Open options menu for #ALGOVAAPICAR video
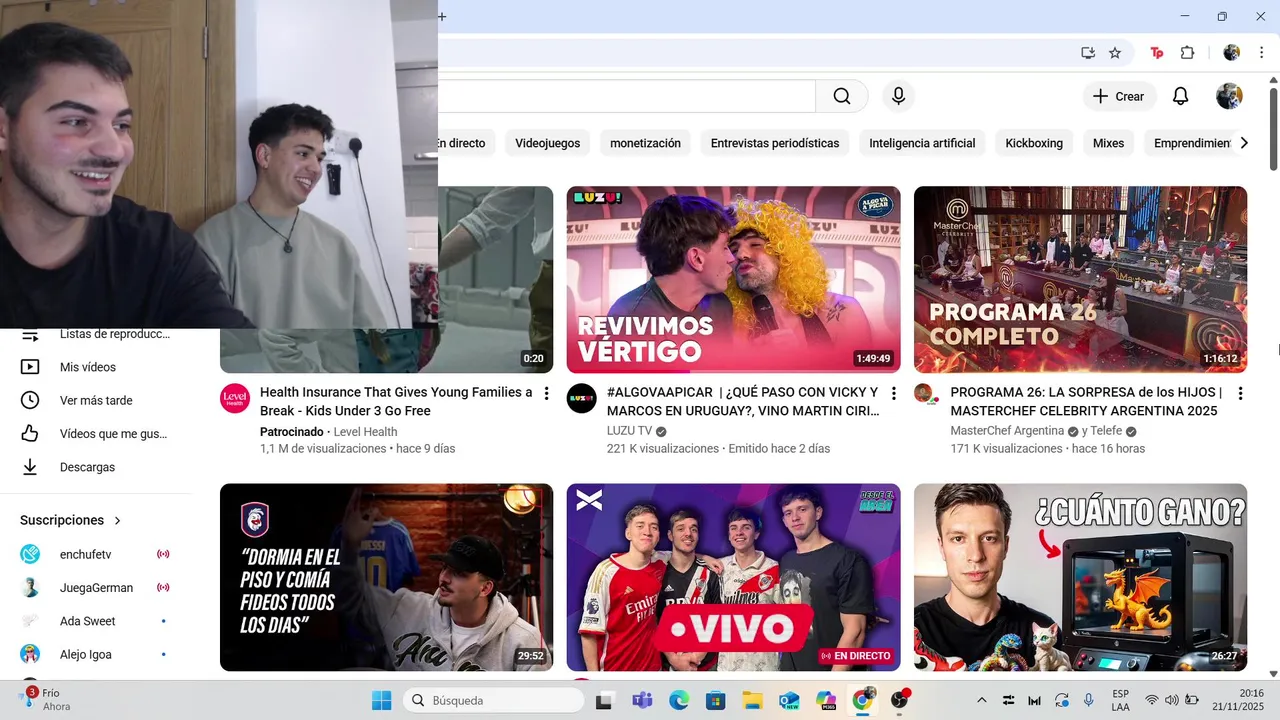Viewport: 1280px width, 720px height. tap(893, 394)
